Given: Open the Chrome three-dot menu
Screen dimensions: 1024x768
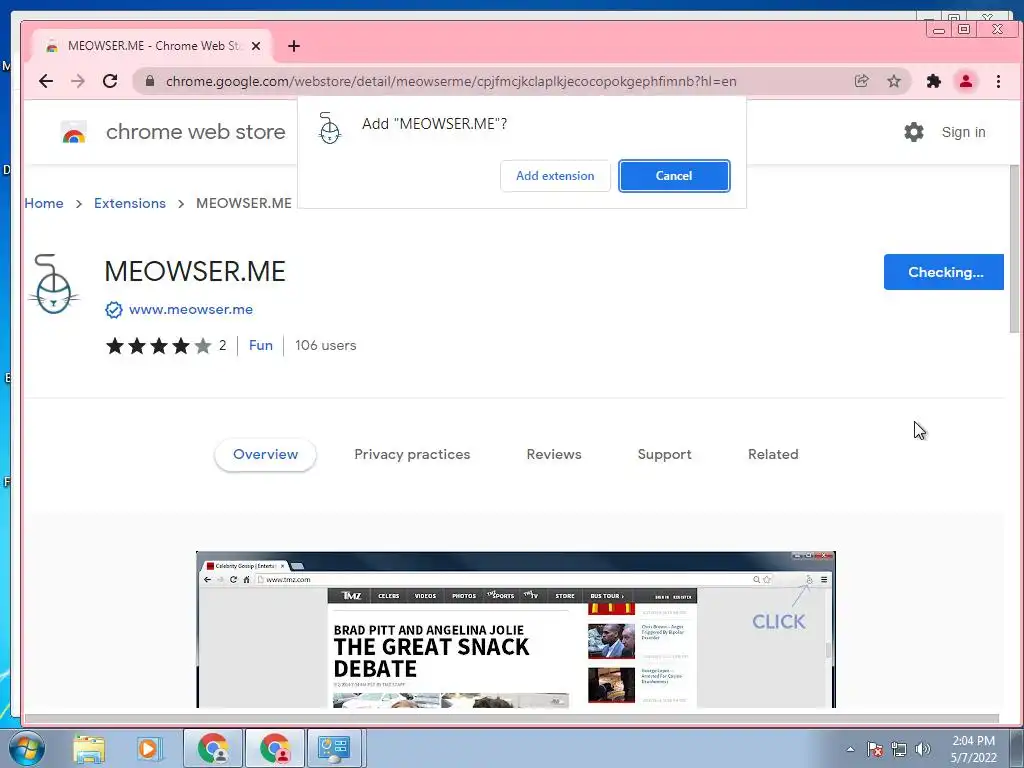Looking at the screenshot, I should point(999,81).
